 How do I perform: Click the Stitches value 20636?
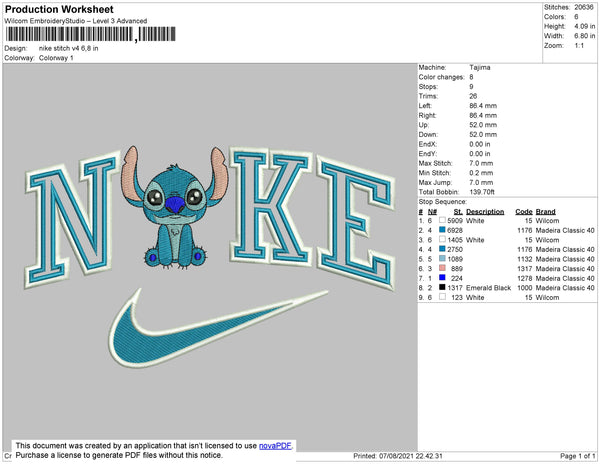[584, 7]
